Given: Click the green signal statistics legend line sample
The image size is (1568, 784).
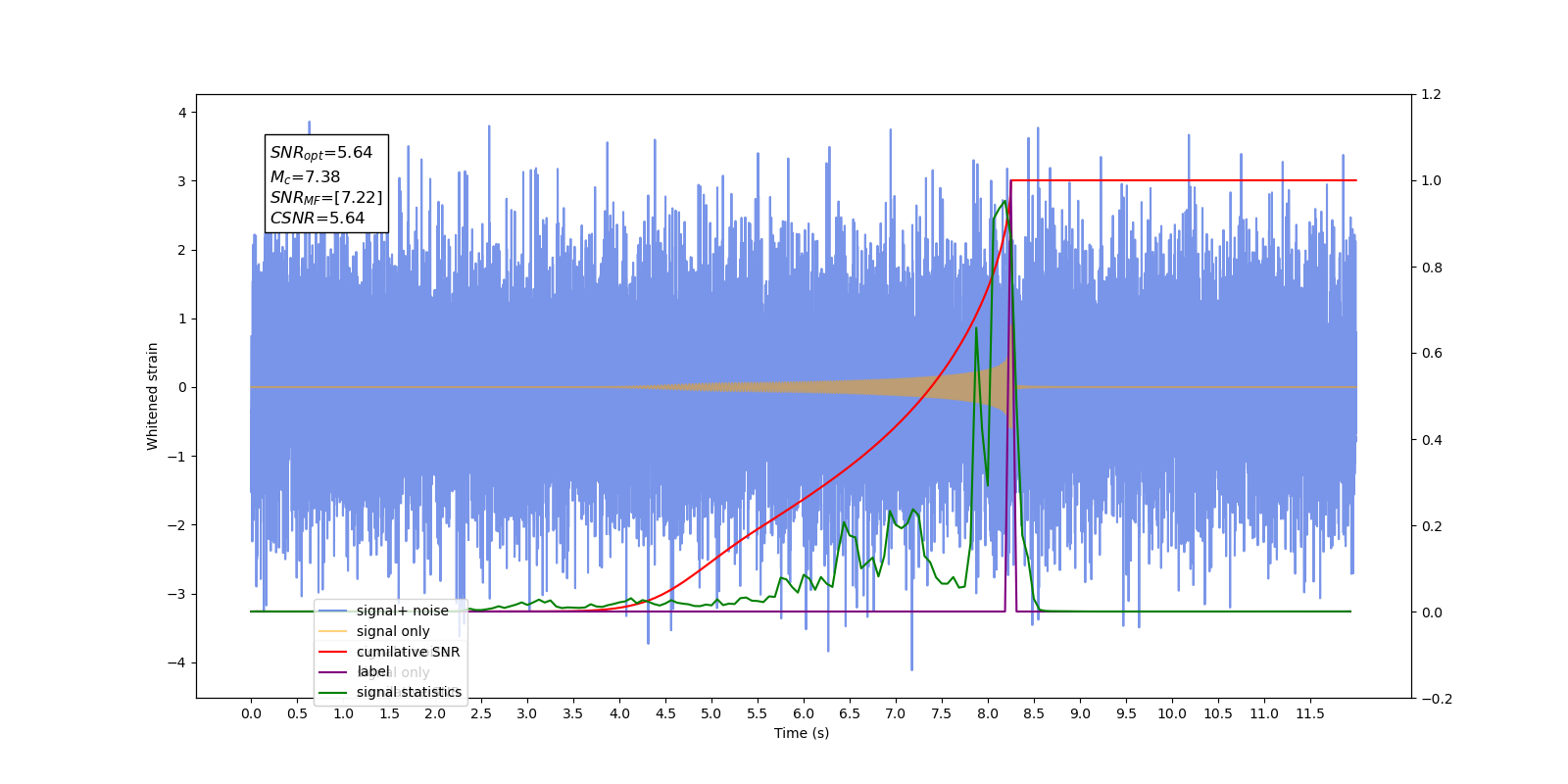Looking at the screenshot, I should 333,692.
